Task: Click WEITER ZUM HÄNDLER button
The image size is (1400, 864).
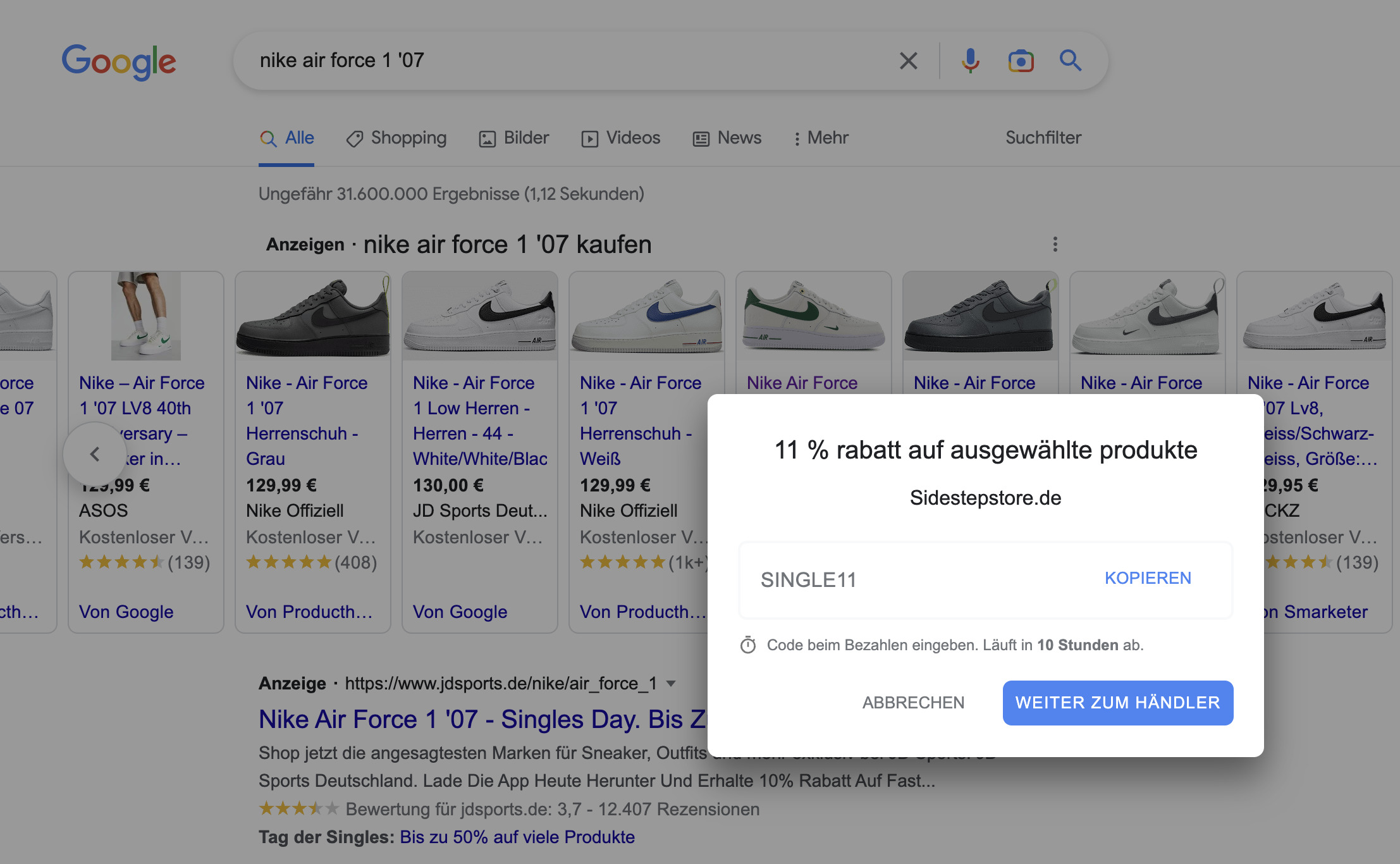Action: point(1117,703)
